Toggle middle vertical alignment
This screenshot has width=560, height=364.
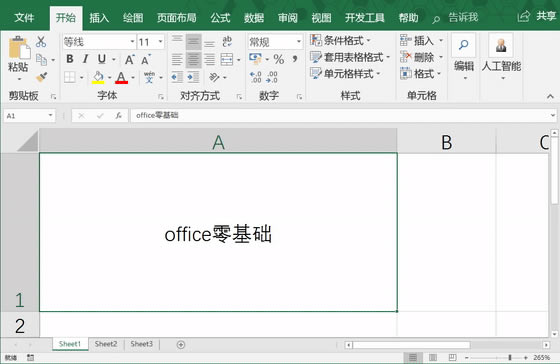194,42
